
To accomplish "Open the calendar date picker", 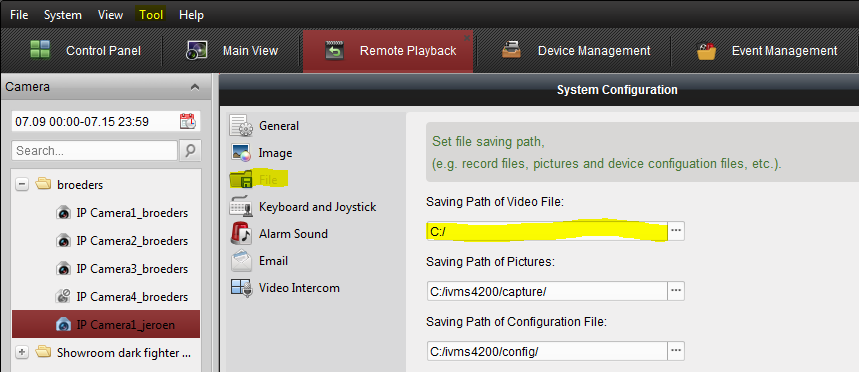I will click(187, 121).
